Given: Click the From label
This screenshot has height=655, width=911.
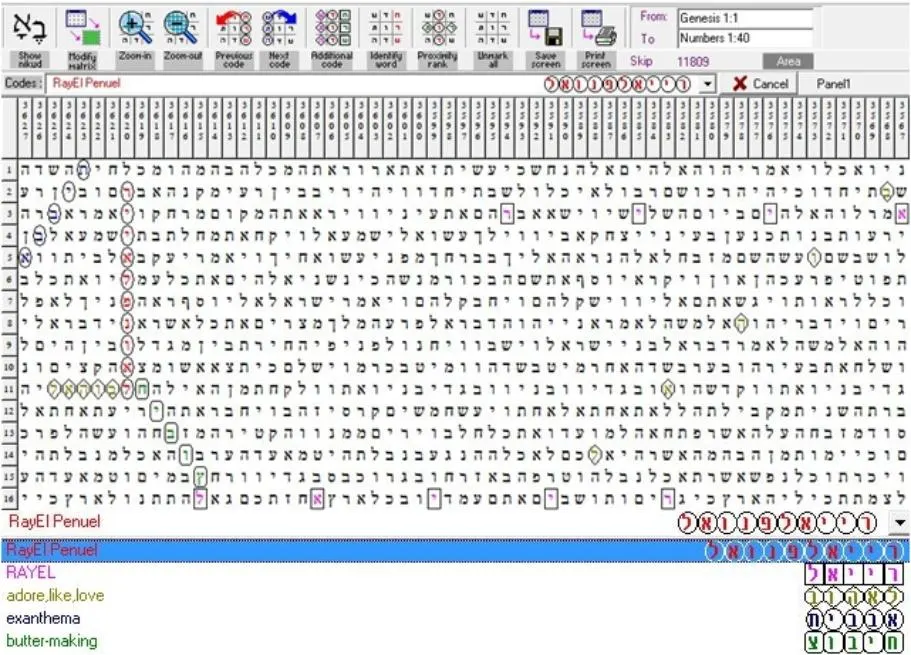Looking at the screenshot, I should click(654, 17).
